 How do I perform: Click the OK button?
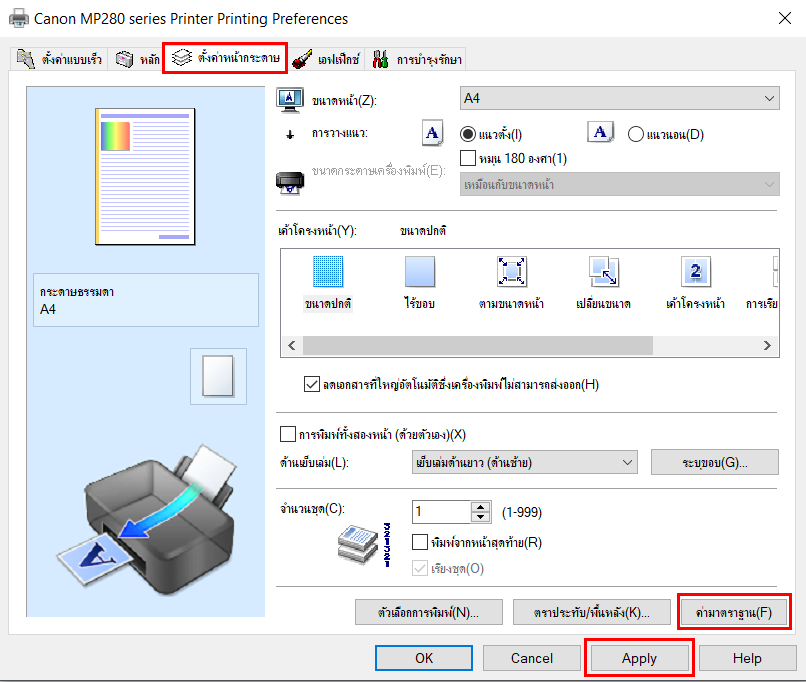[424, 658]
